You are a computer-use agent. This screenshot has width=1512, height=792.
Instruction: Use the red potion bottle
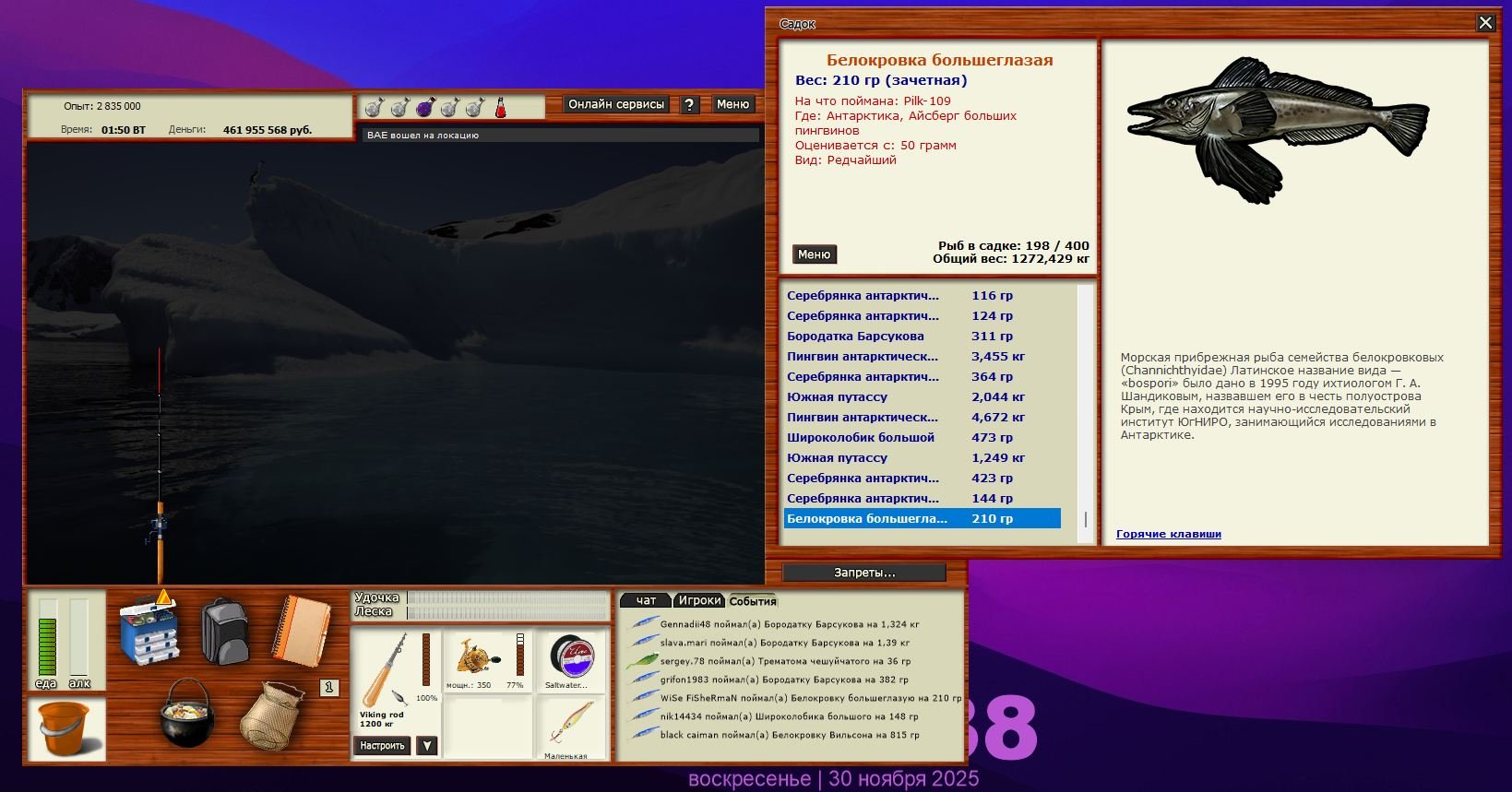tap(500, 108)
